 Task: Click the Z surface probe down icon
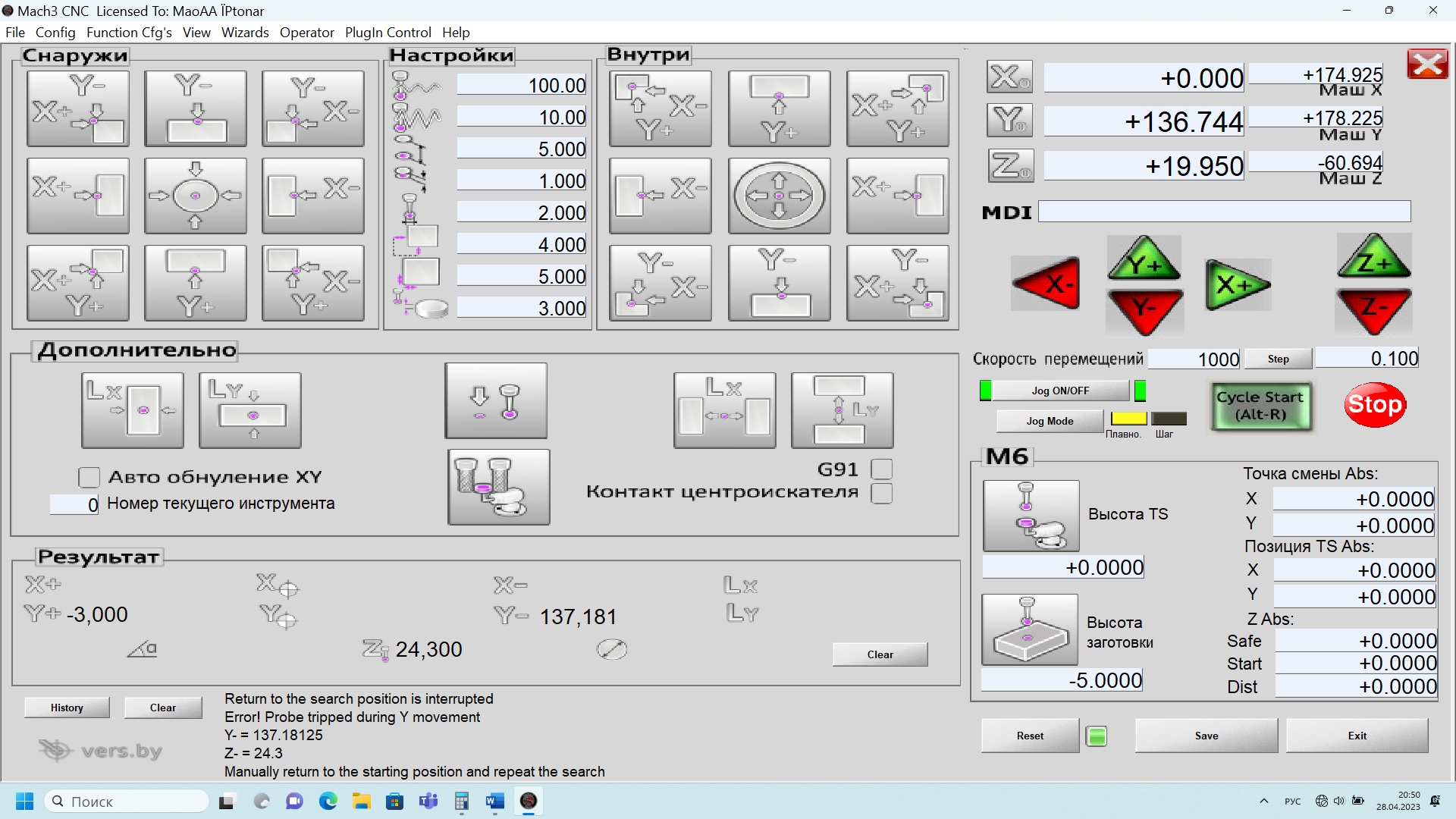[x=496, y=401]
